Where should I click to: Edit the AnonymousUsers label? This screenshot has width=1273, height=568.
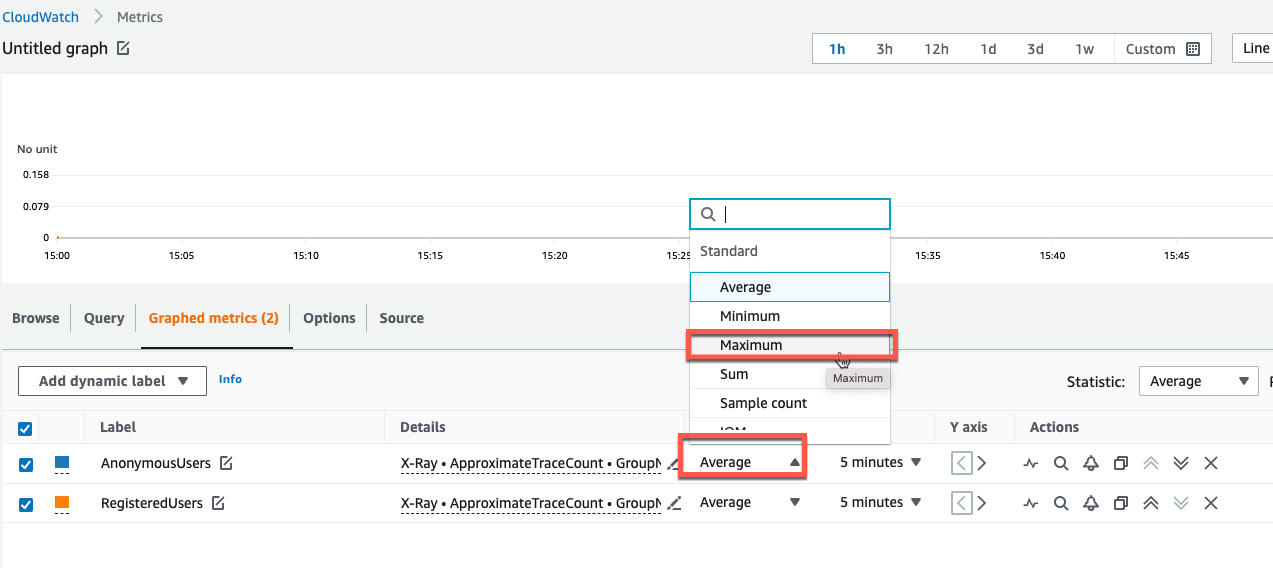click(x=226, y=463)
